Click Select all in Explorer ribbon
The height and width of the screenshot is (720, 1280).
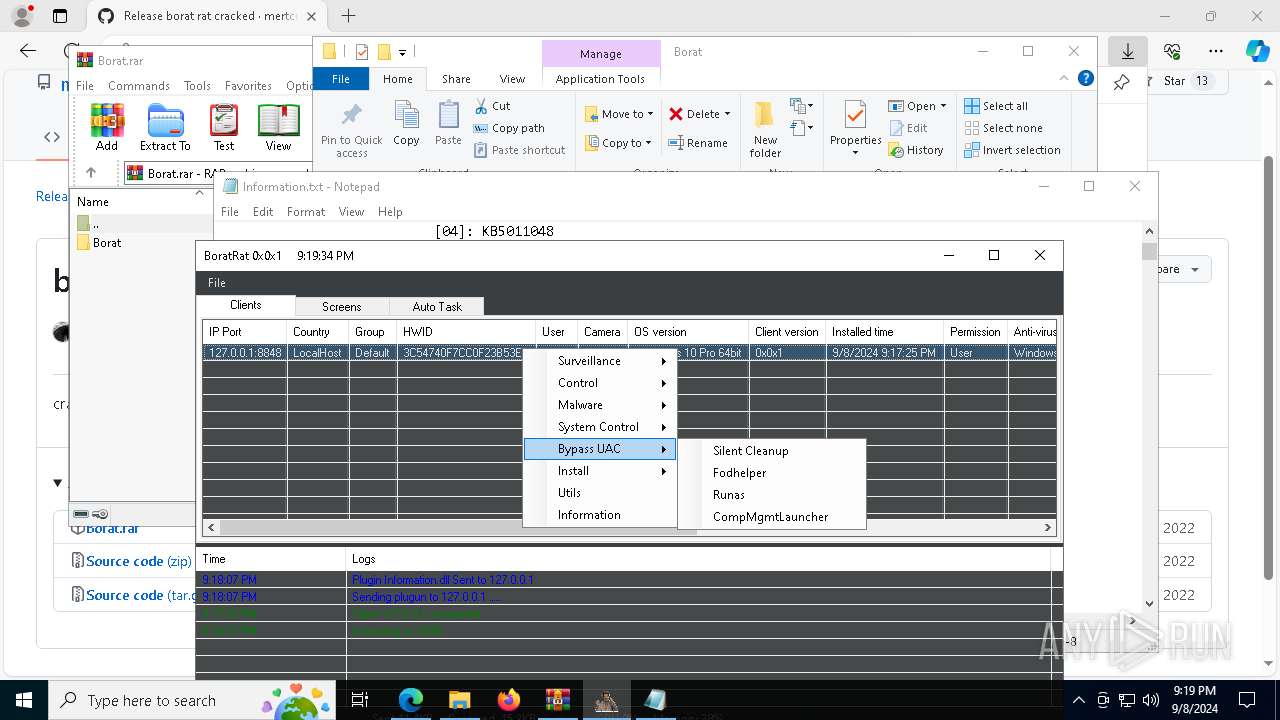click(x=996, y=106)
